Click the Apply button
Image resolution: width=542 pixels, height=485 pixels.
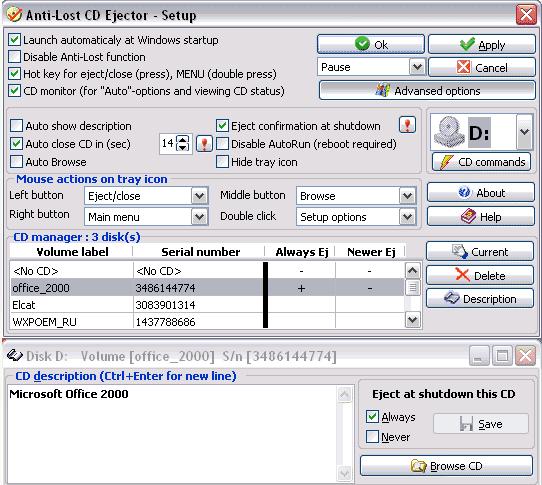click(482, 44)
